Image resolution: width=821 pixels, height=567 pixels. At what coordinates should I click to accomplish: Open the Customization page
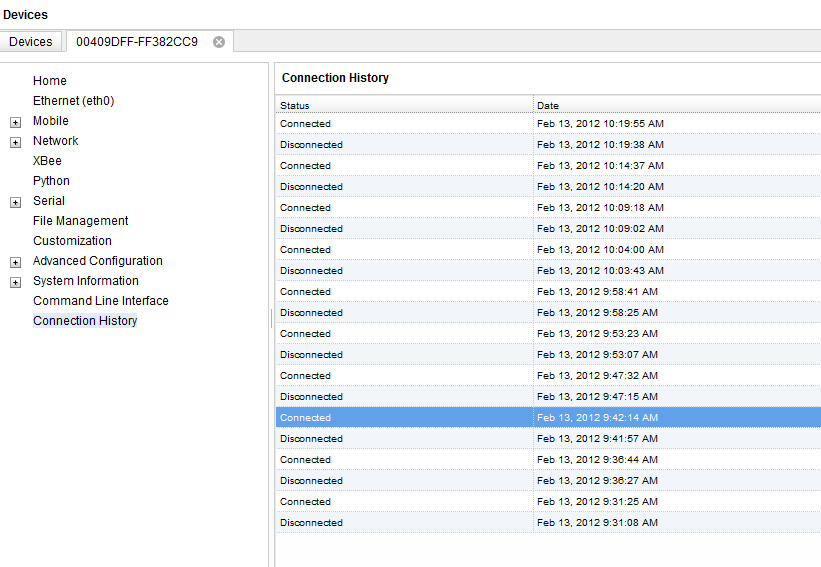72,241
